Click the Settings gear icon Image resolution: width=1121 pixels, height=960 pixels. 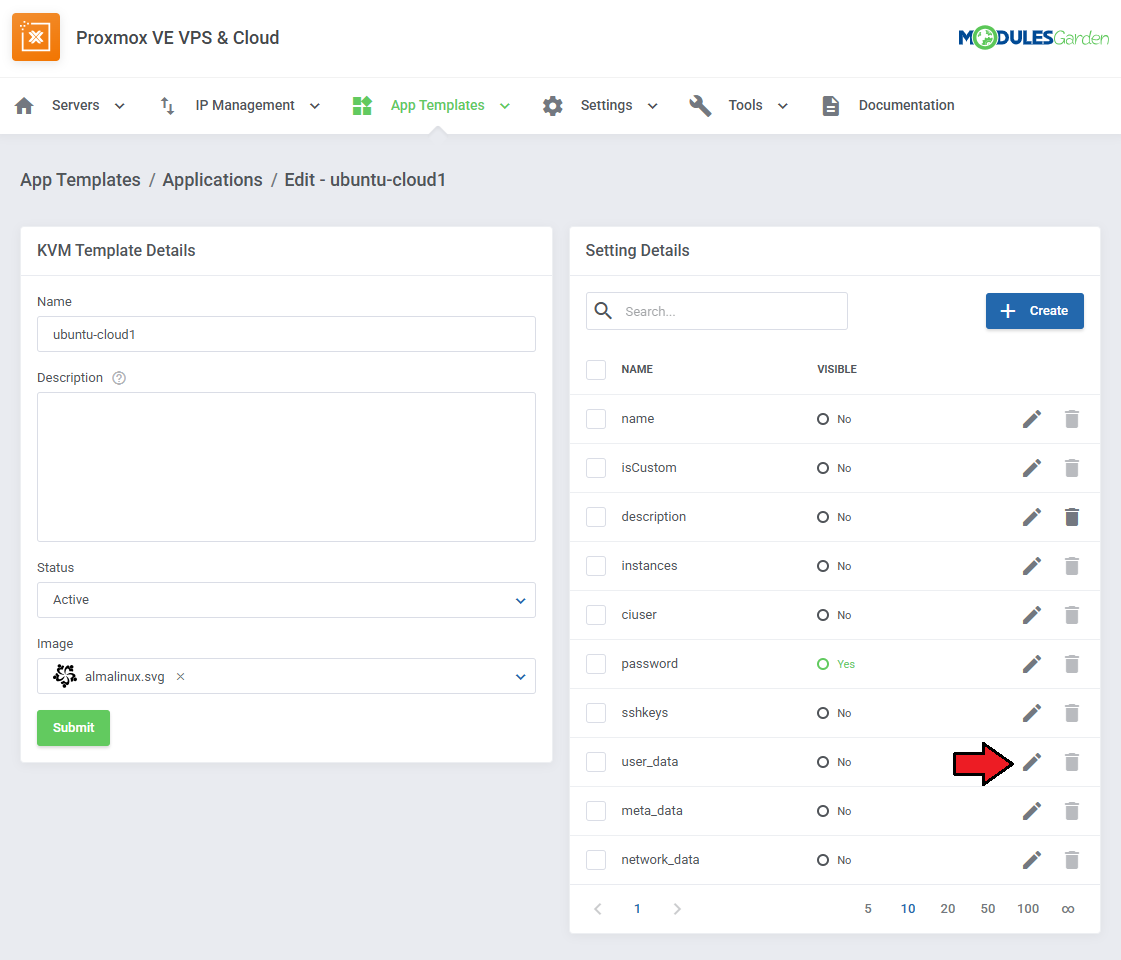[x=553, y=106]
